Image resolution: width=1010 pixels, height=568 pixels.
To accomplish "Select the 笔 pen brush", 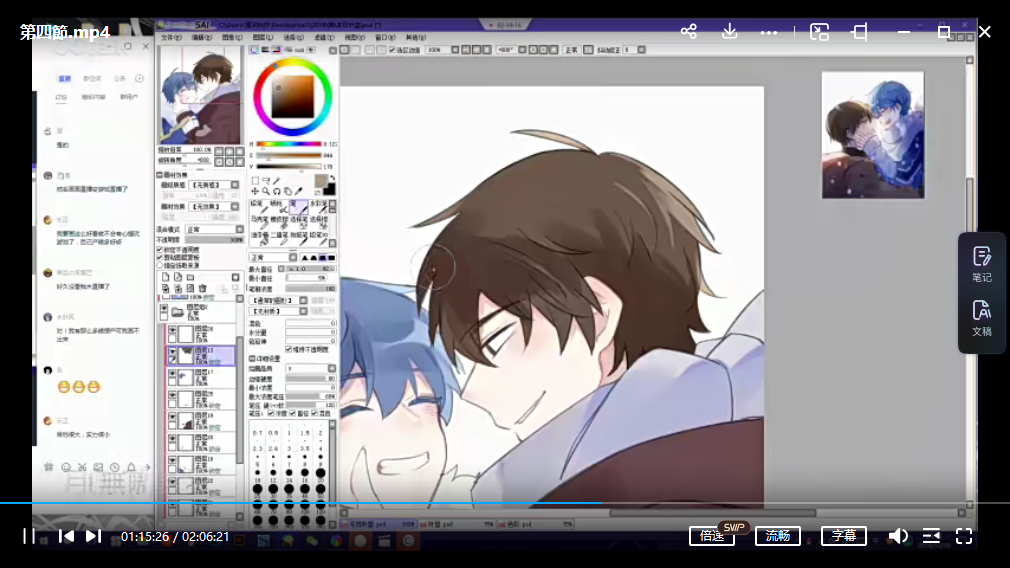I will pyautogui.click(x=297, y=207).
